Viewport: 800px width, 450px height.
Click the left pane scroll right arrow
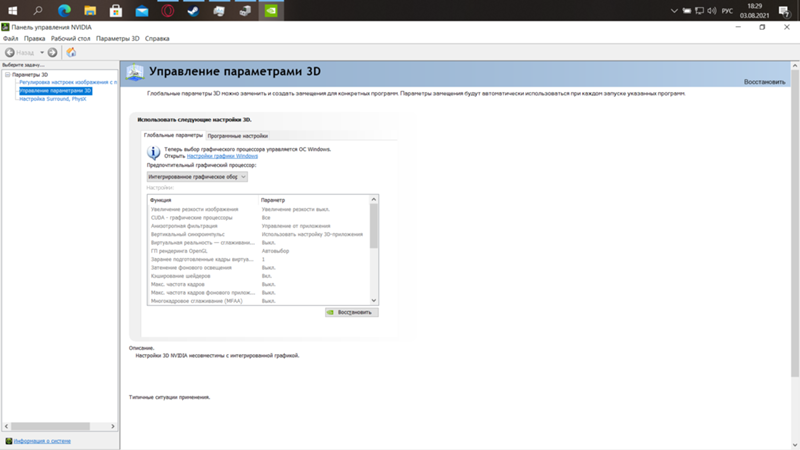[x=113, y=426]
